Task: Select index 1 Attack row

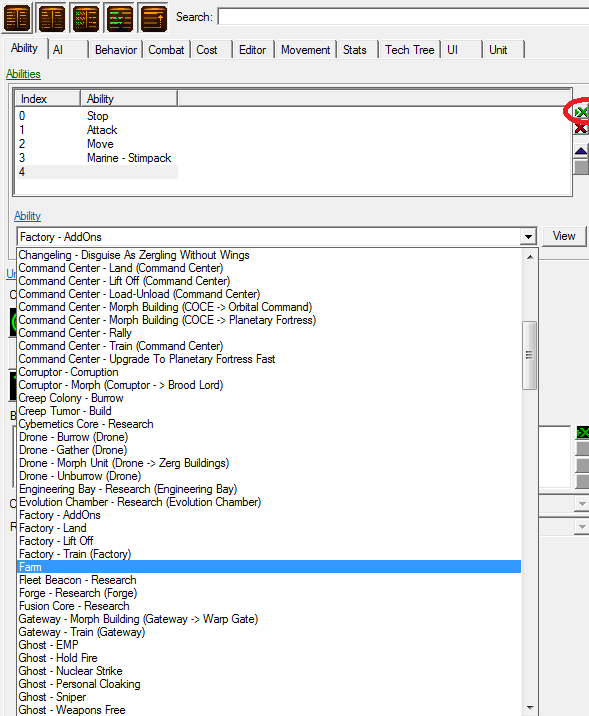Action: click(x=97, y=130)
